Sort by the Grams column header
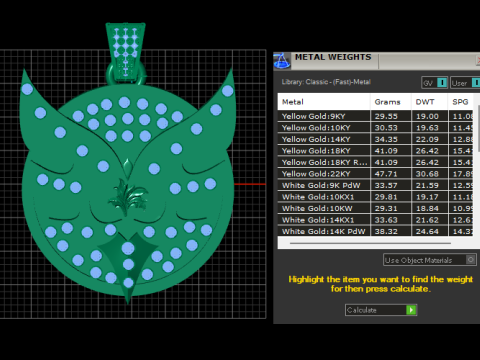Image resolution: width=480 pixels, height=360 pixels. [x=391, y=102]
